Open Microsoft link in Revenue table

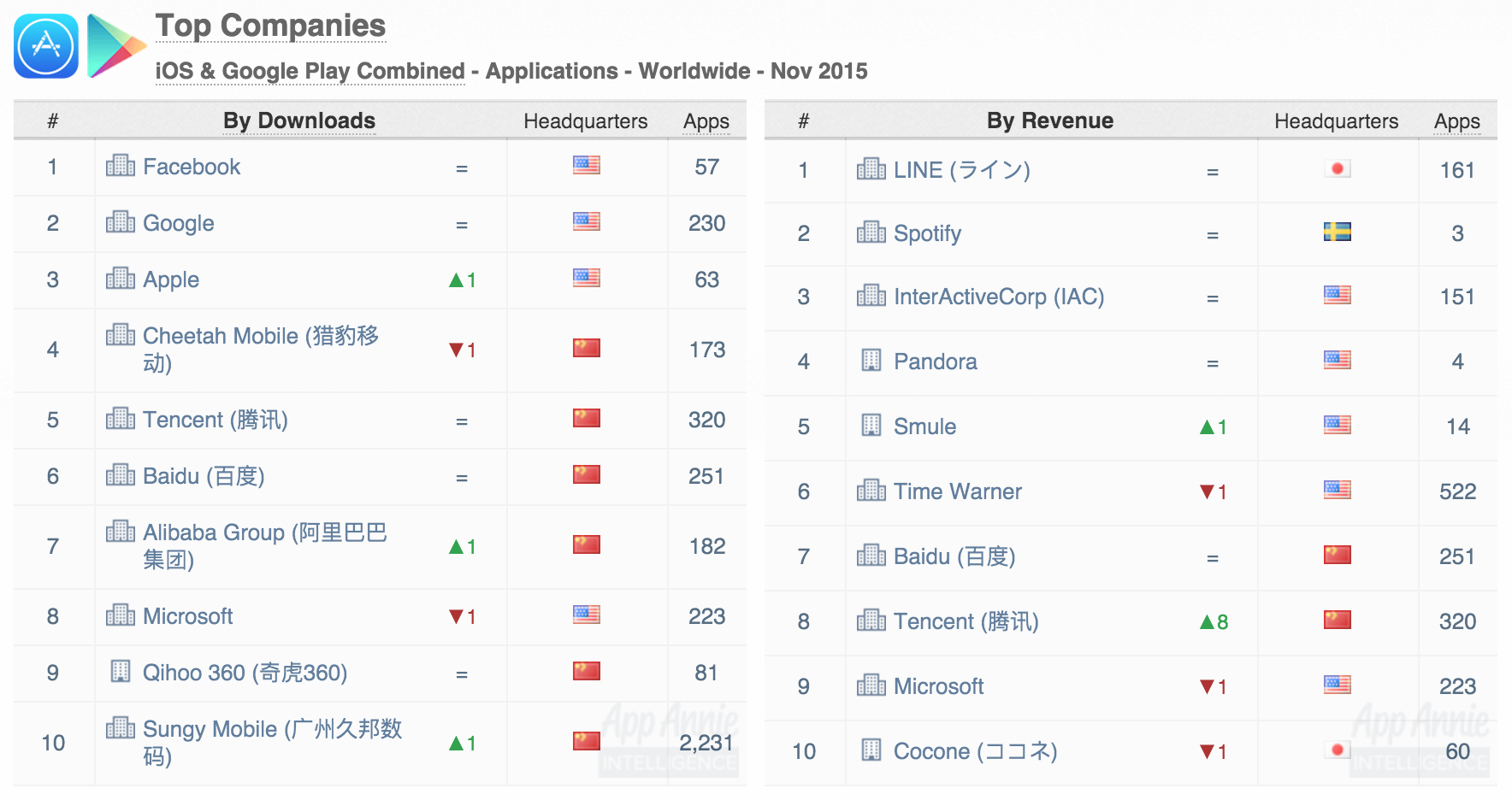[939, 686]
